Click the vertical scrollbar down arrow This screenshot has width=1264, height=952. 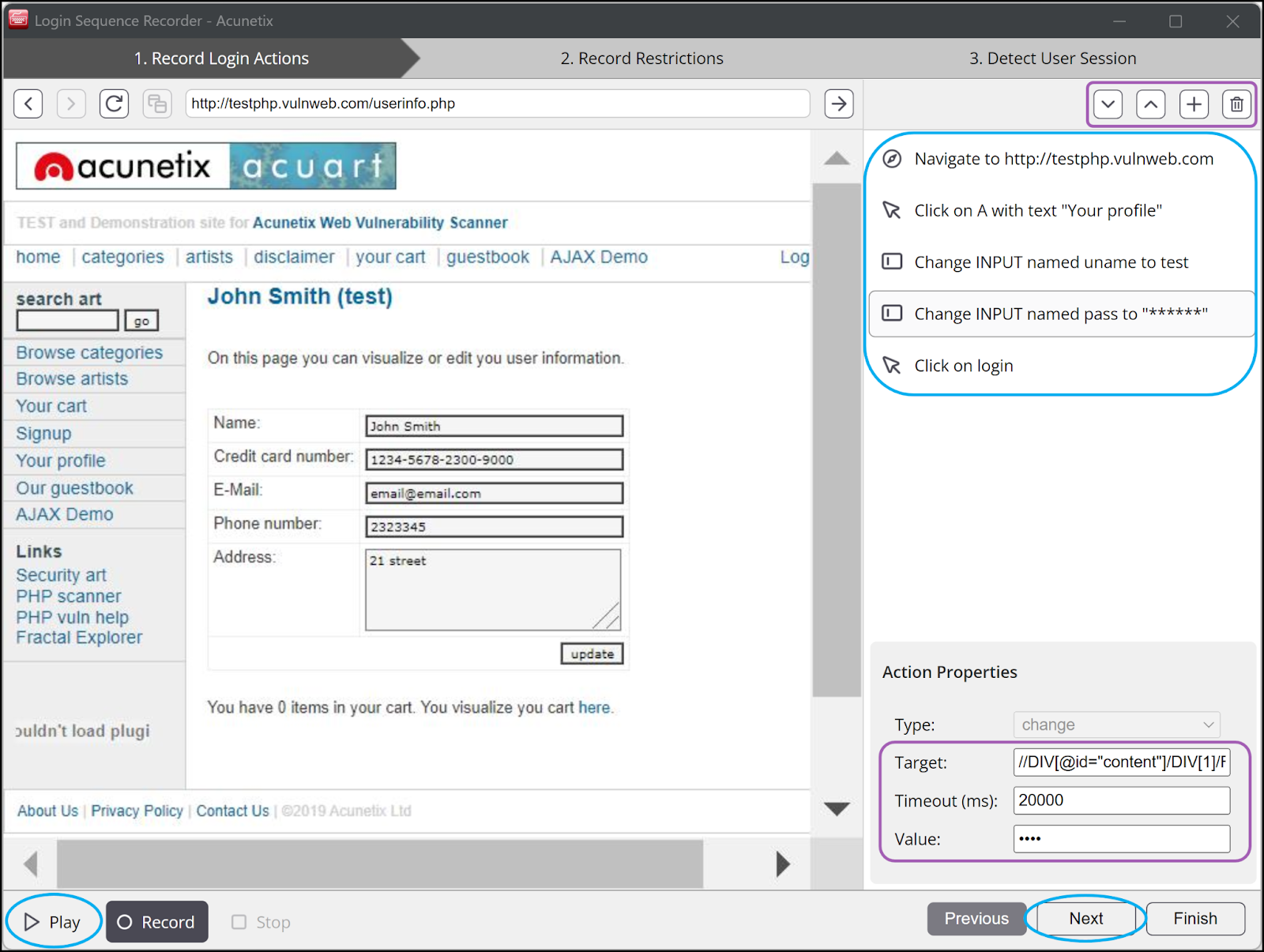pyautogui.click(x=837, y=808)
